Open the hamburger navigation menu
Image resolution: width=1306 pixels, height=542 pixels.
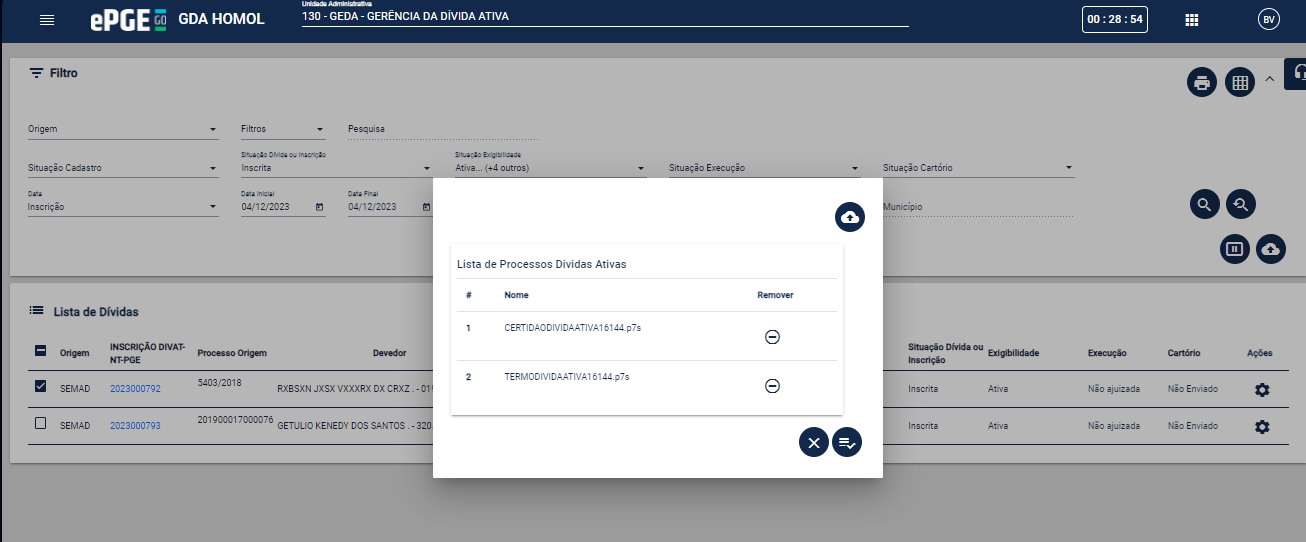(47, 20)
